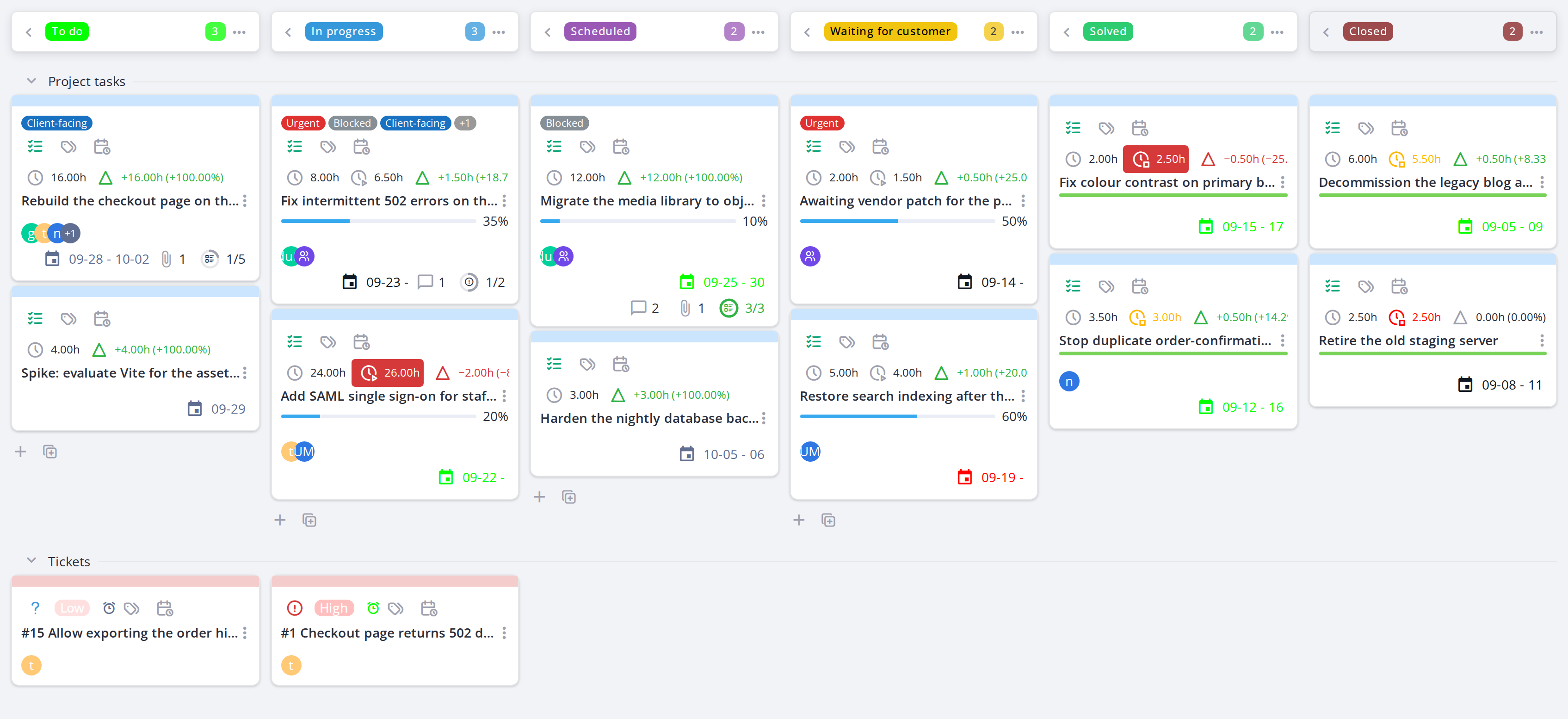This screenshot has width=1568, height=719.
Task: Click the To do column label
Action: pos(67,31)
